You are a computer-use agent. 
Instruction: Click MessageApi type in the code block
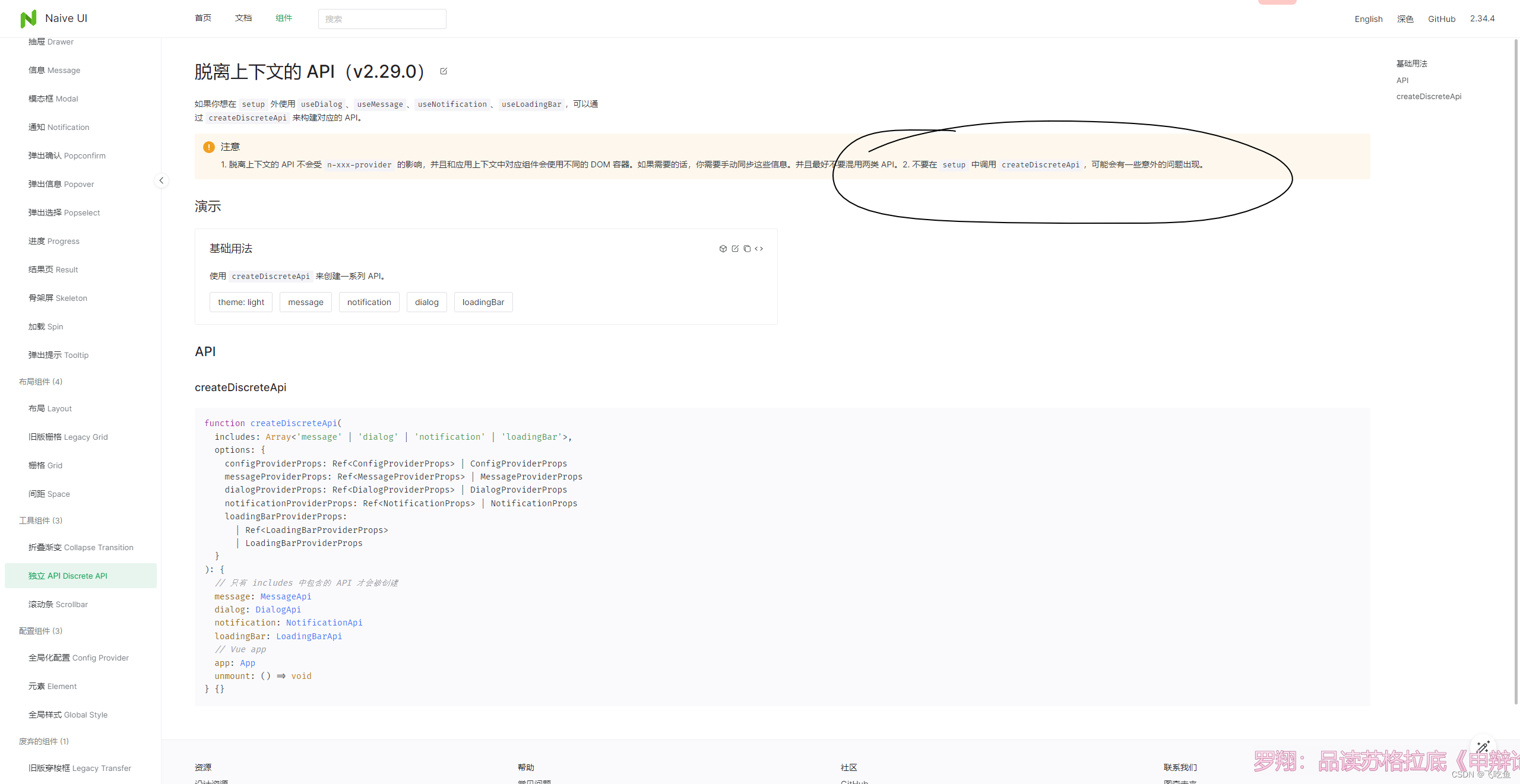(286, 596)
